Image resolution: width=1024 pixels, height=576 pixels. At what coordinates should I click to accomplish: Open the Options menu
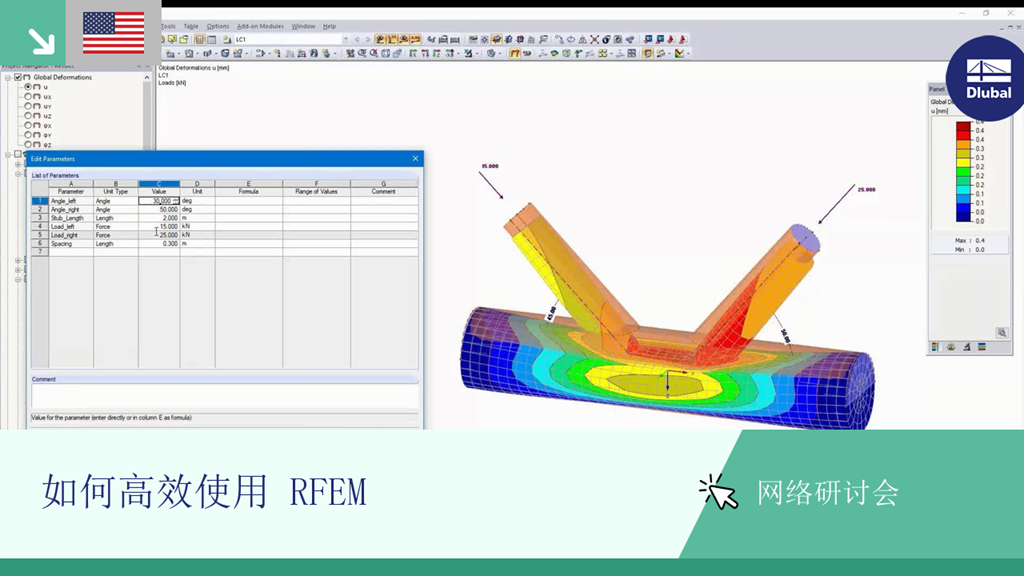(x=217, y=26)
